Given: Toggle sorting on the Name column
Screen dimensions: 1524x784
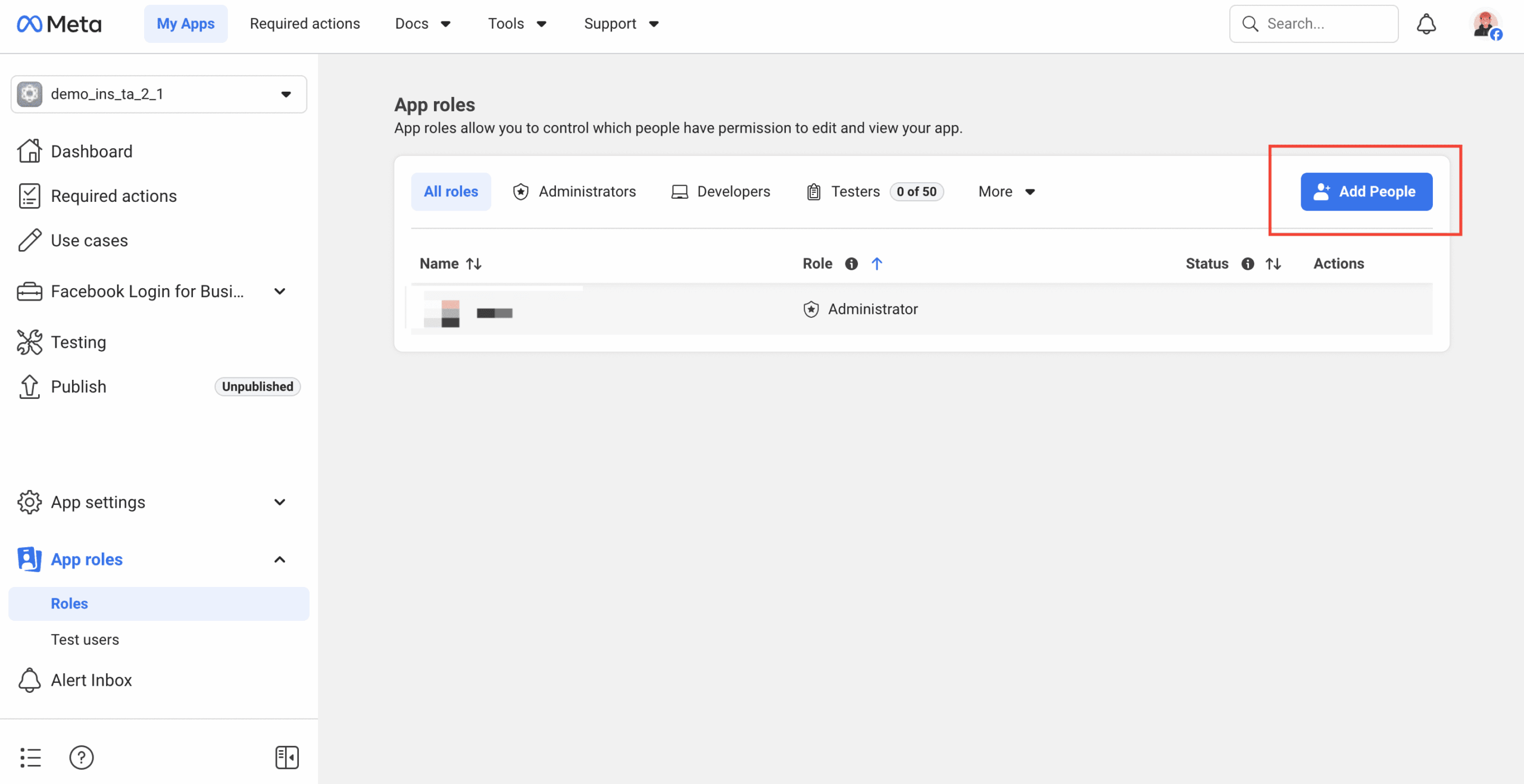Looking at the screenshot, I should pos(473,263).
